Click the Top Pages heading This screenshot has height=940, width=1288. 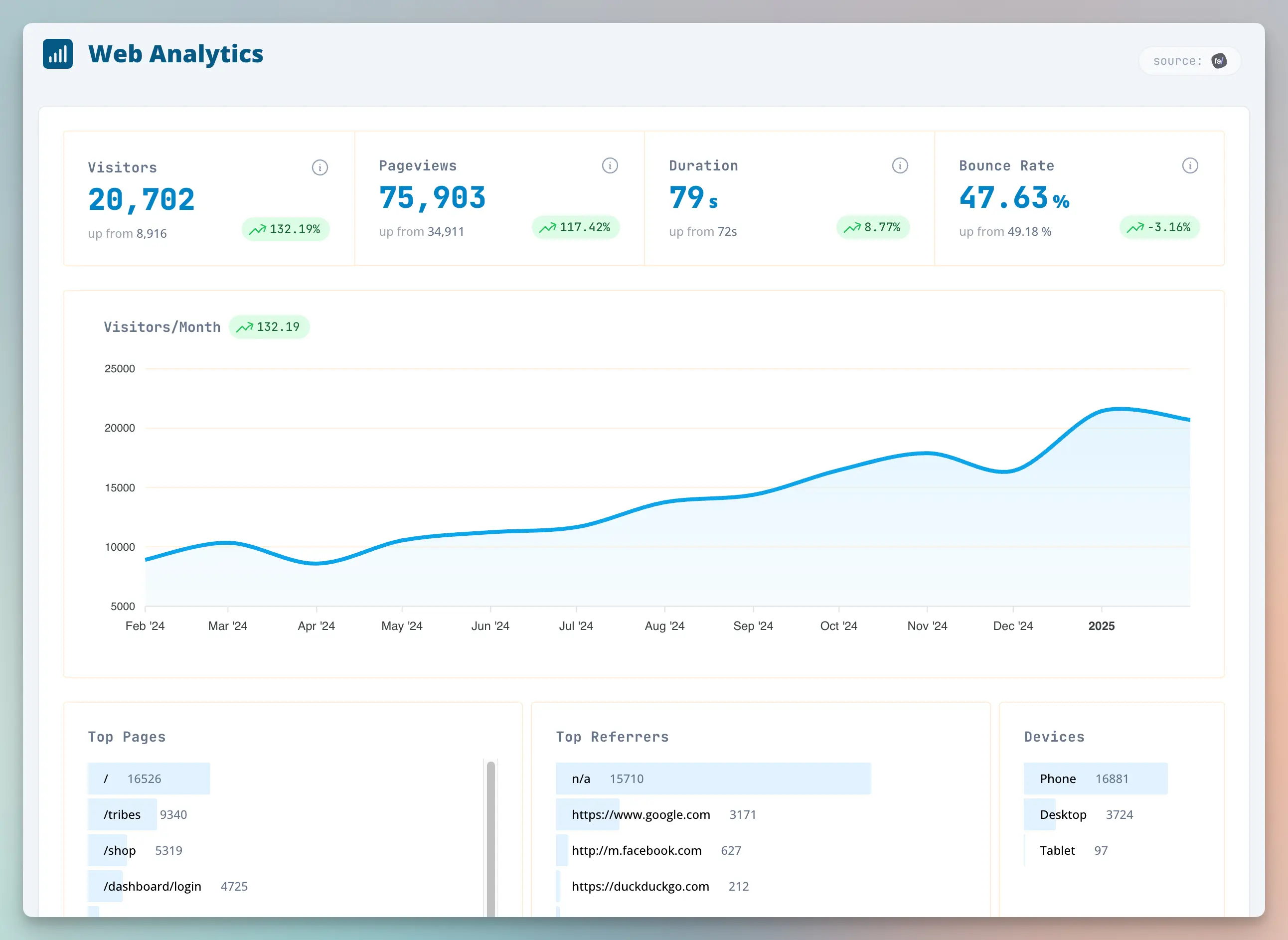pos(127,737)
